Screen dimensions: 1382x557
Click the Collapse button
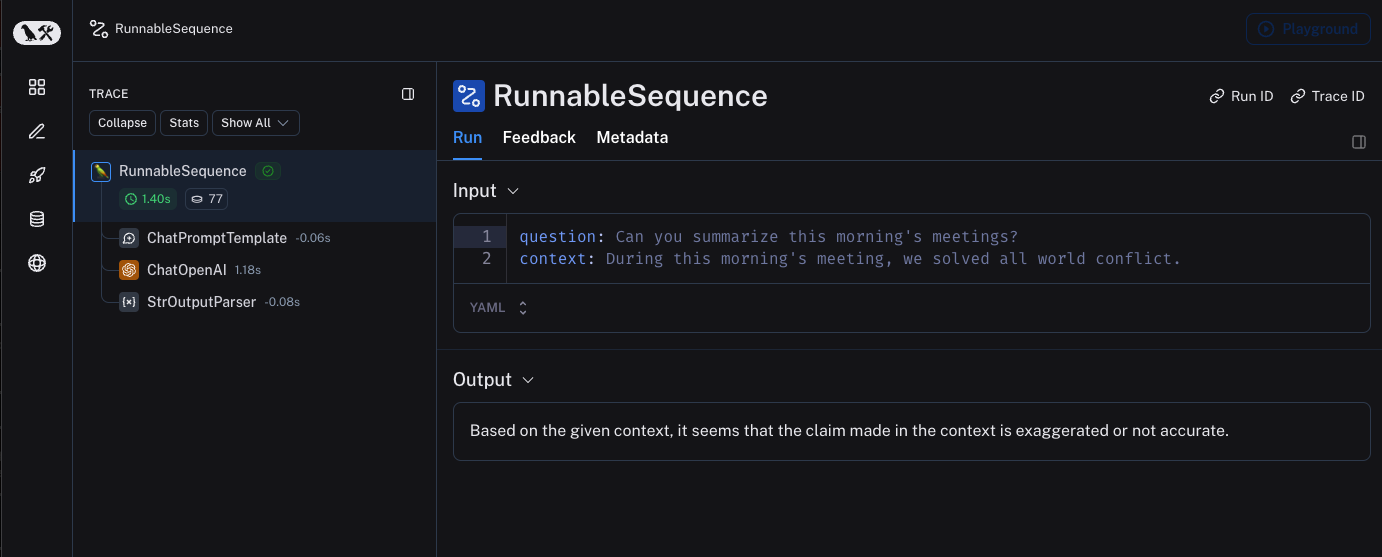122,123
